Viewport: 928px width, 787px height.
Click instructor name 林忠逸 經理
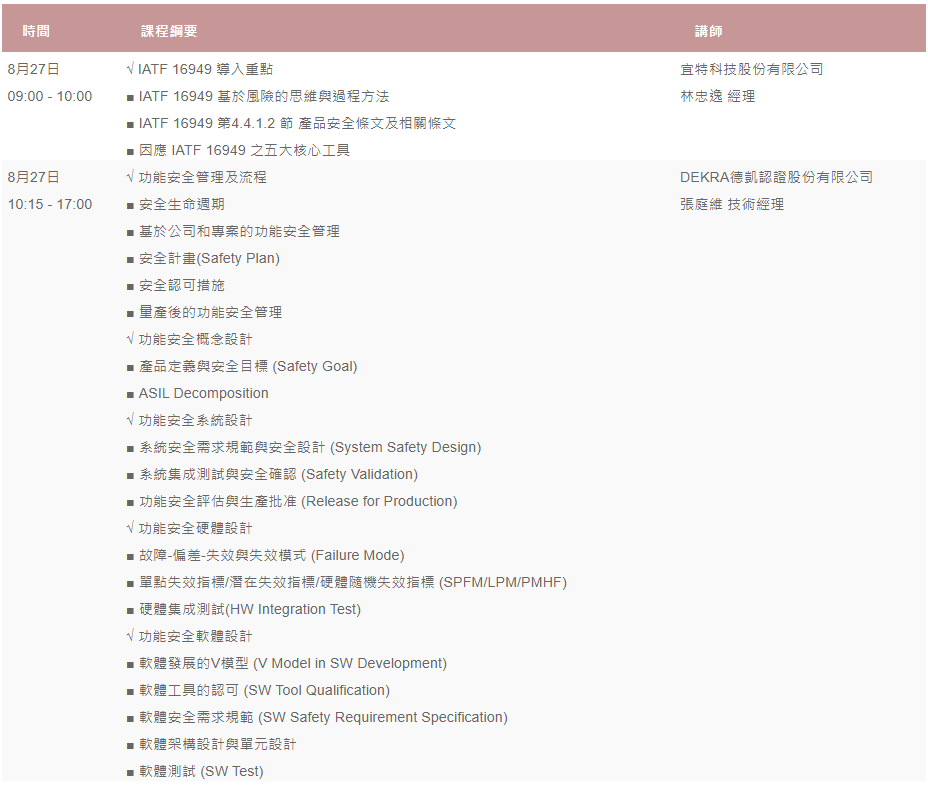pyautogui.click(x=717, y=96)
